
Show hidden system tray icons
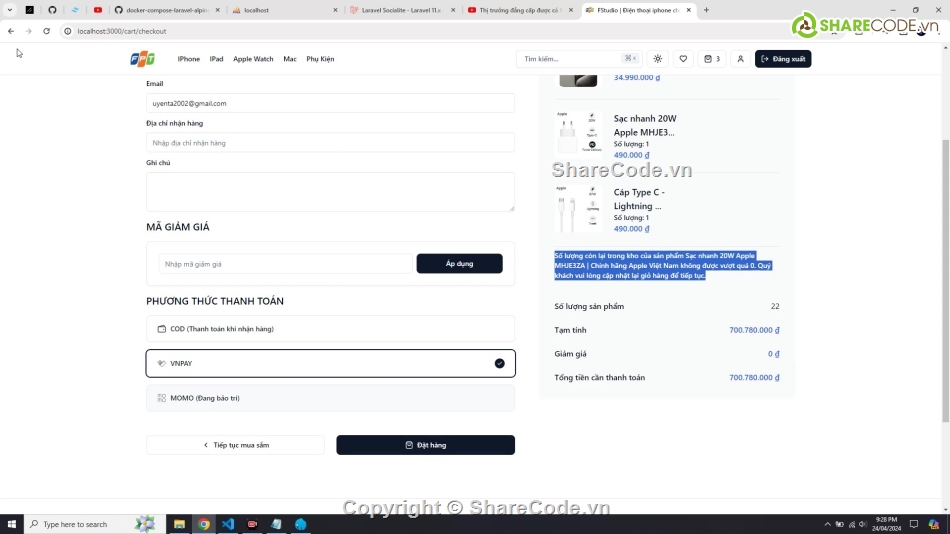[827, 524]
